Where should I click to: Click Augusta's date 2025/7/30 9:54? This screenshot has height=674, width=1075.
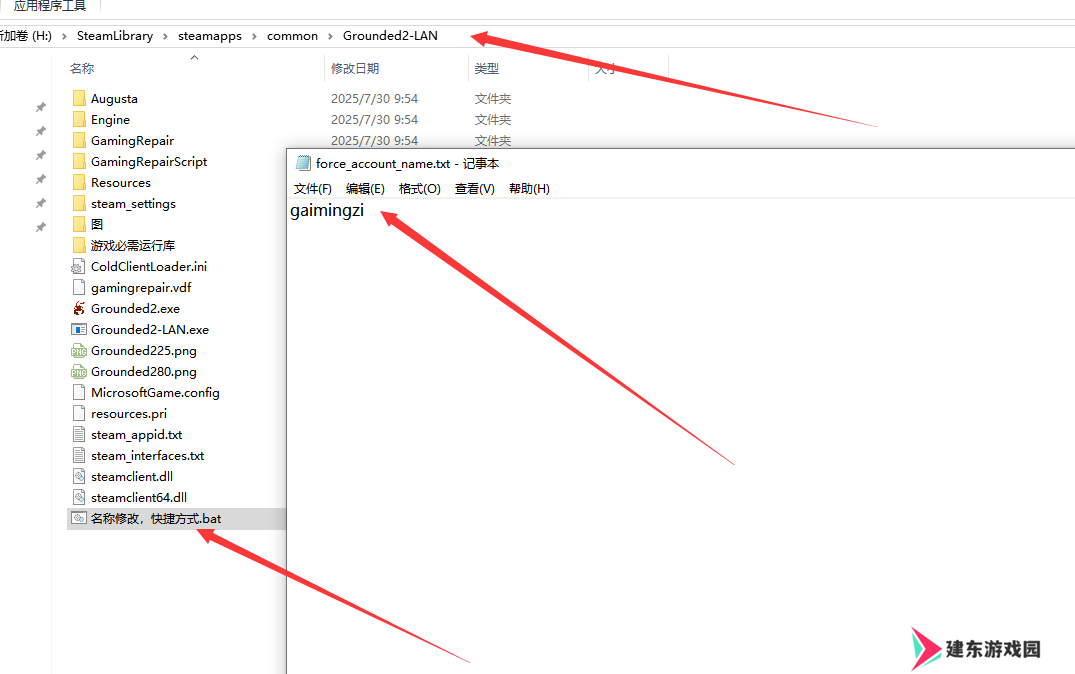point(374,99)
